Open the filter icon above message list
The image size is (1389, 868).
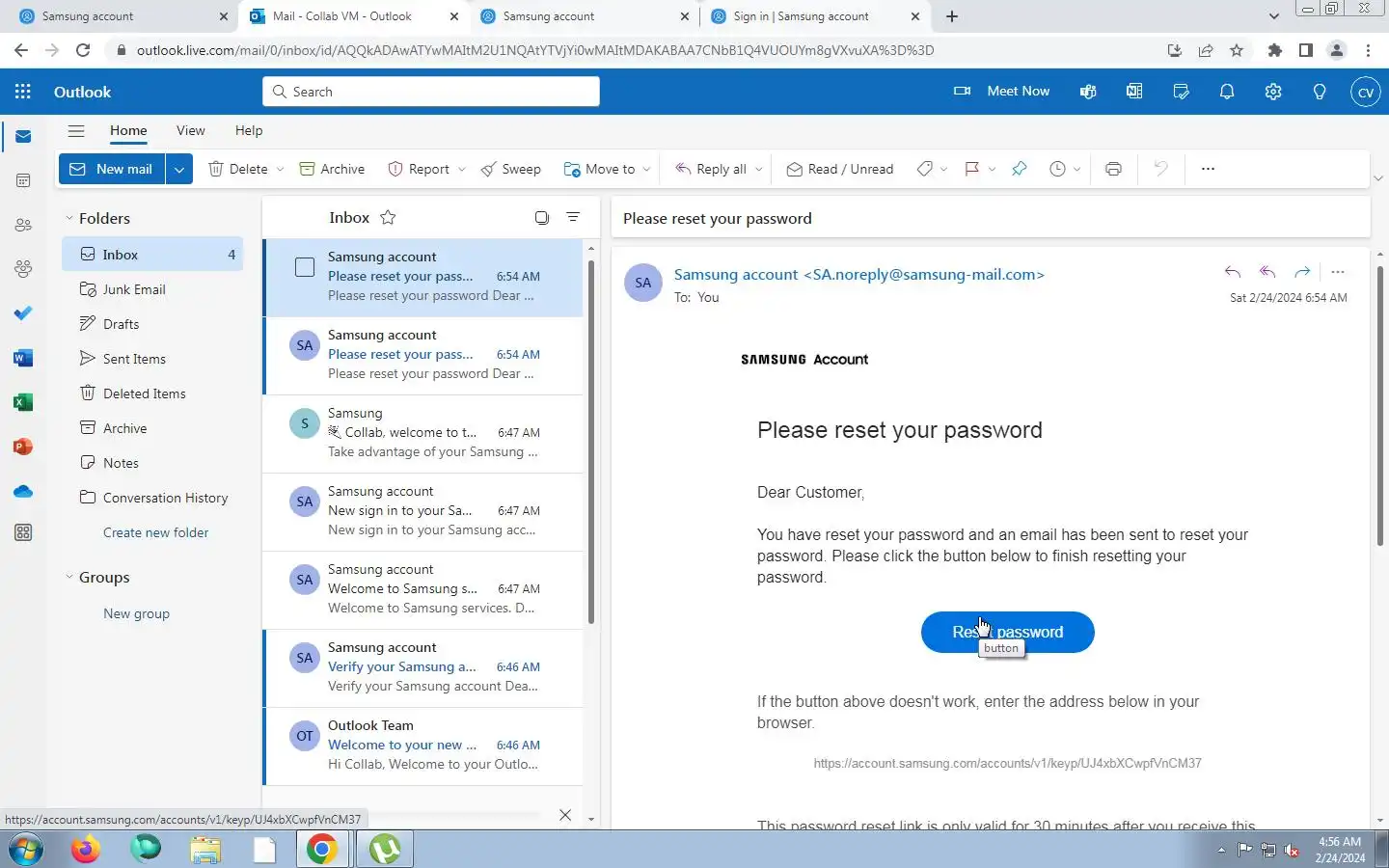click(x=573, y=217)
